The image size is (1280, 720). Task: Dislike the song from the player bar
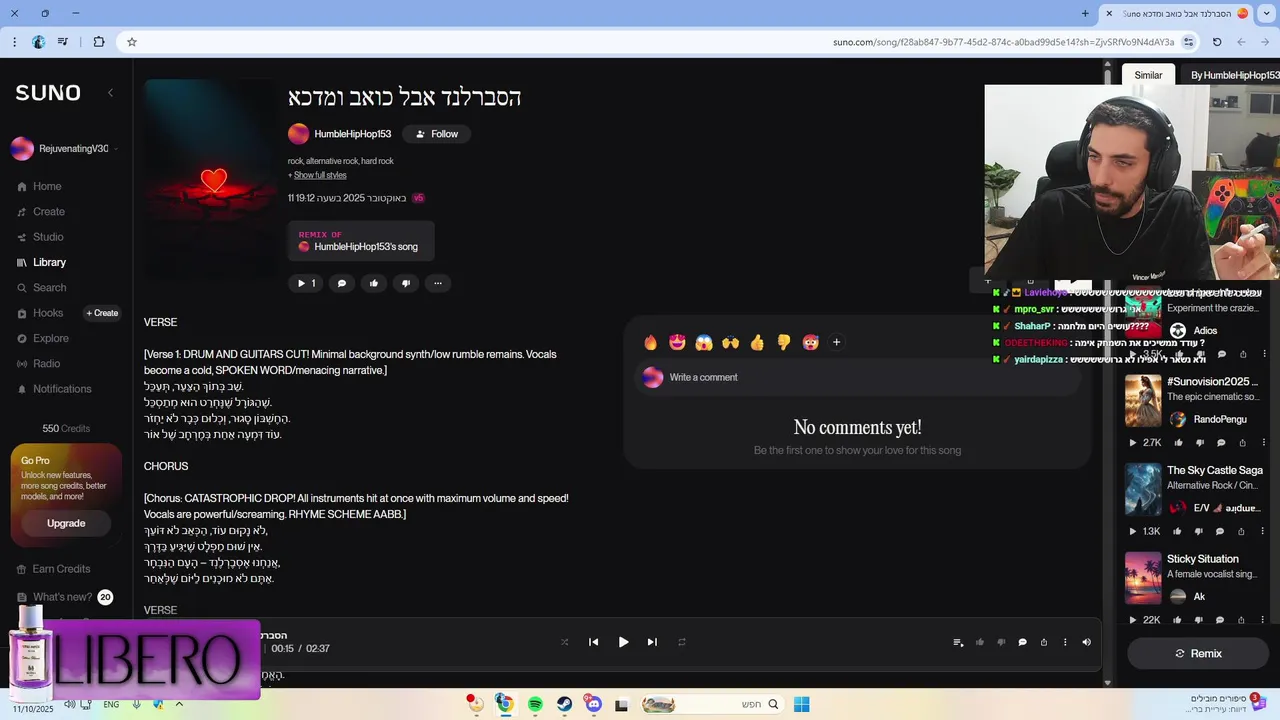tap(1001, 642)
